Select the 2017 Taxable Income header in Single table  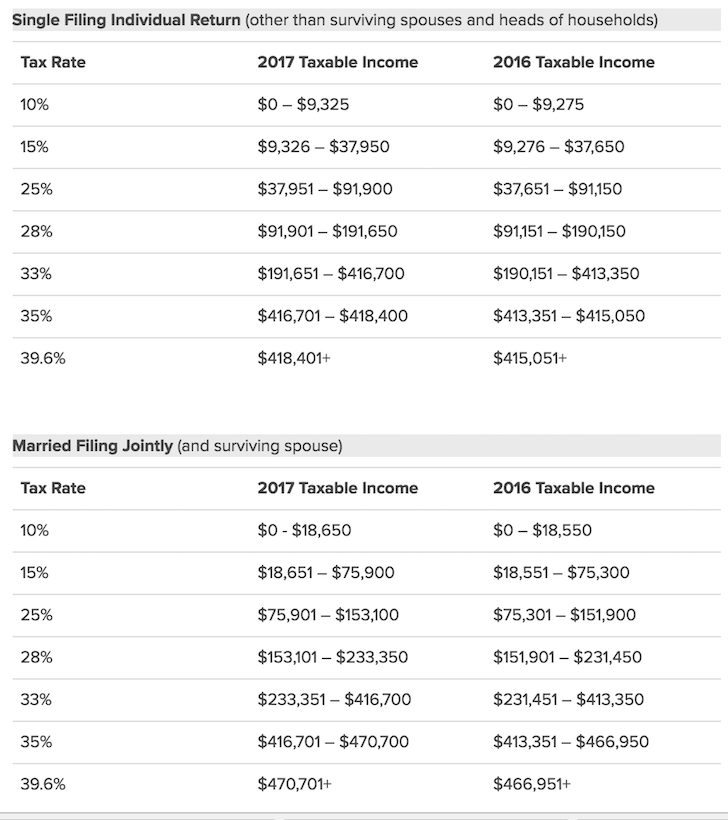tap(337, 62)
